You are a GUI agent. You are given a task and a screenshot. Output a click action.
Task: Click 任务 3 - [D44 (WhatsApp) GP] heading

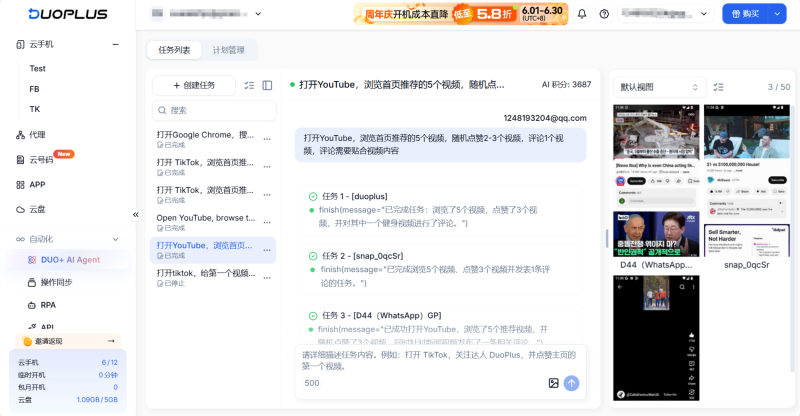(382, 315)
